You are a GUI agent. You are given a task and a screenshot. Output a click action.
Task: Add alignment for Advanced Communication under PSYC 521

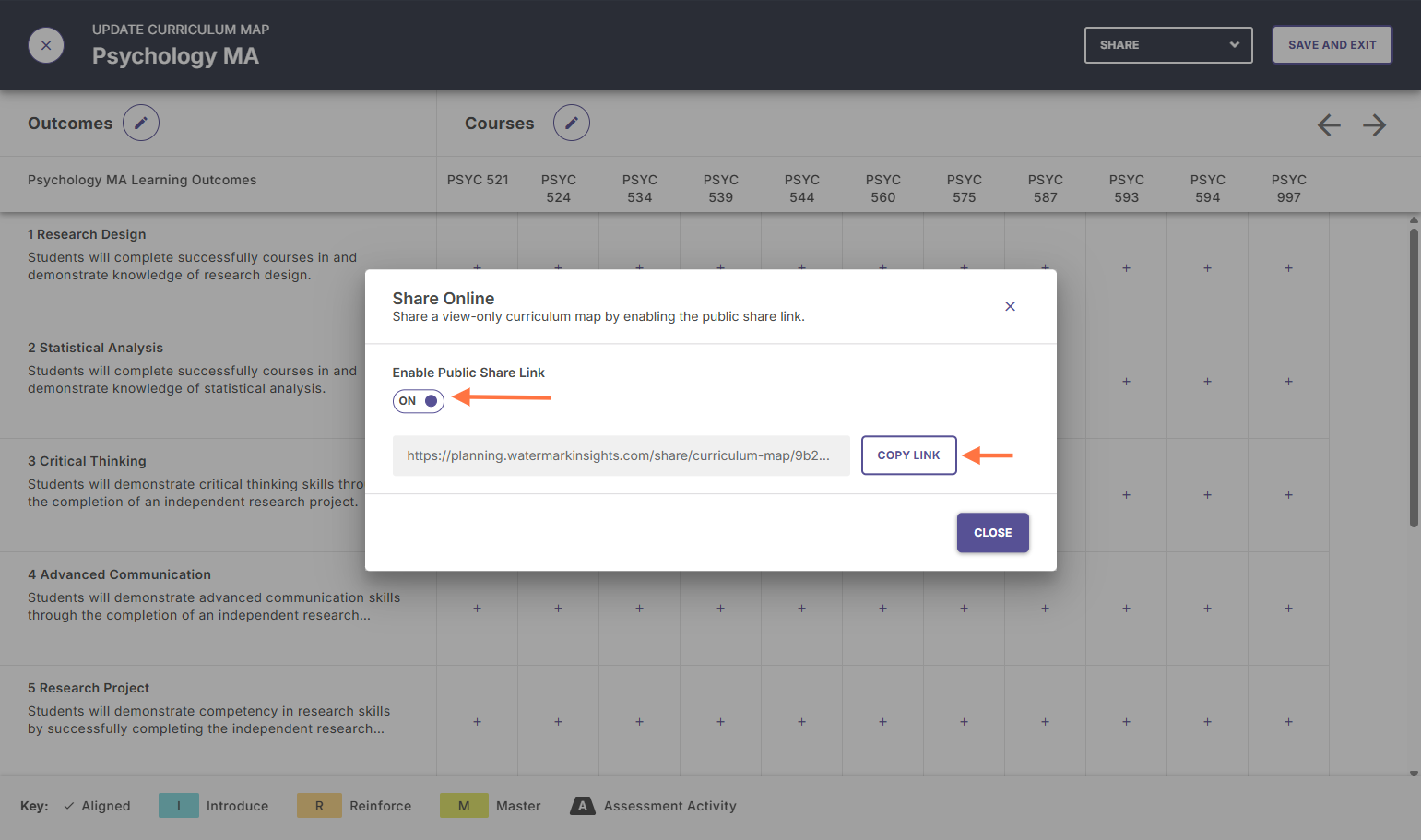[477, 609]
